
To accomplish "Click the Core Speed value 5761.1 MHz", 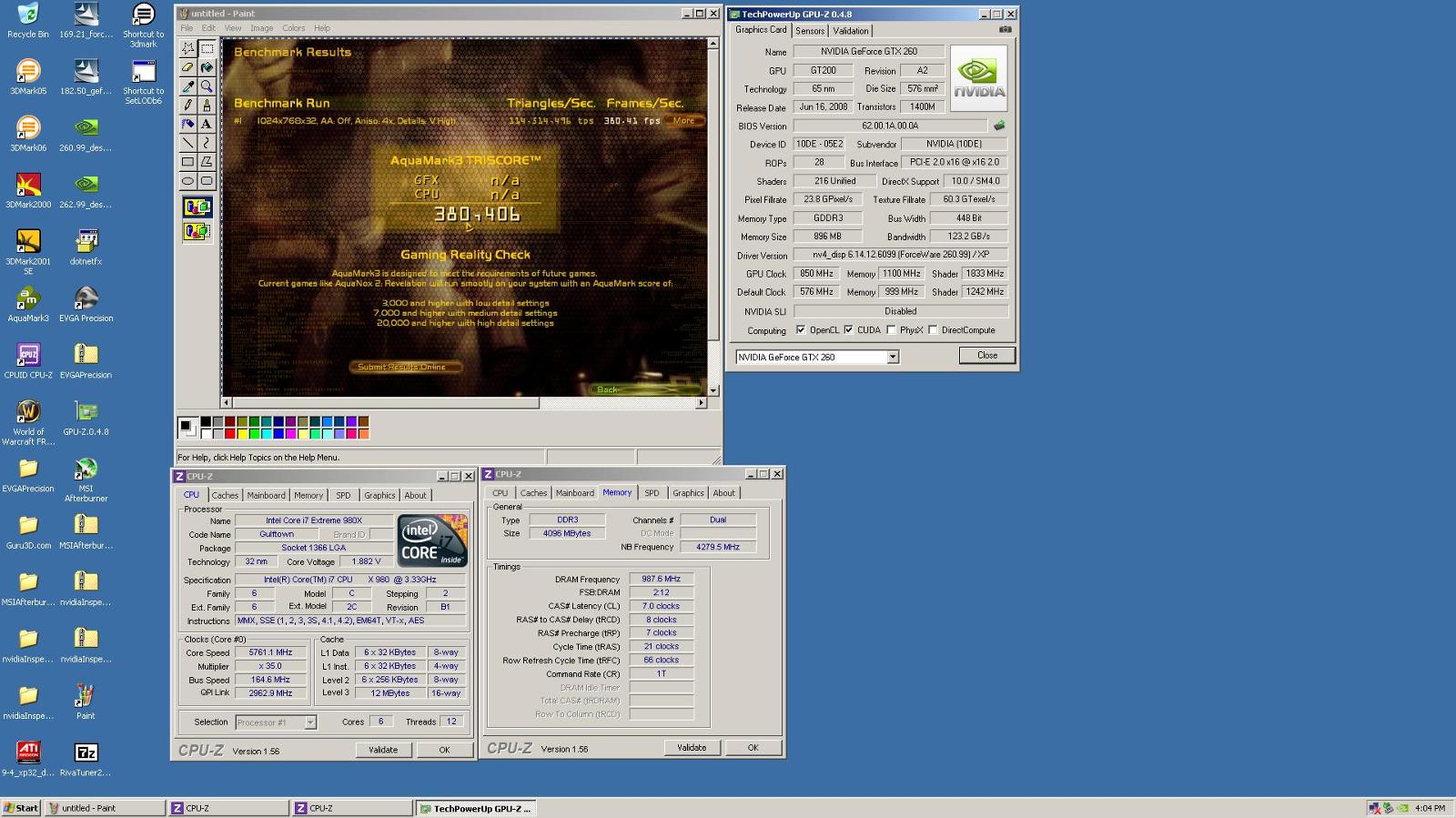I will click(x=270, y=652).
